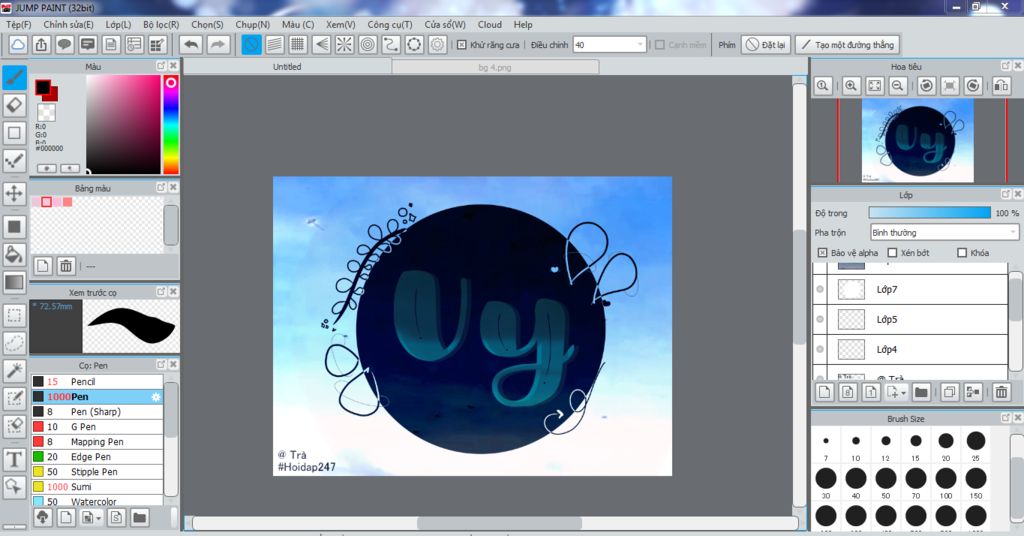
Task: Delete layer with trash icon in Lớp panel
Action: pos(1000,392)
